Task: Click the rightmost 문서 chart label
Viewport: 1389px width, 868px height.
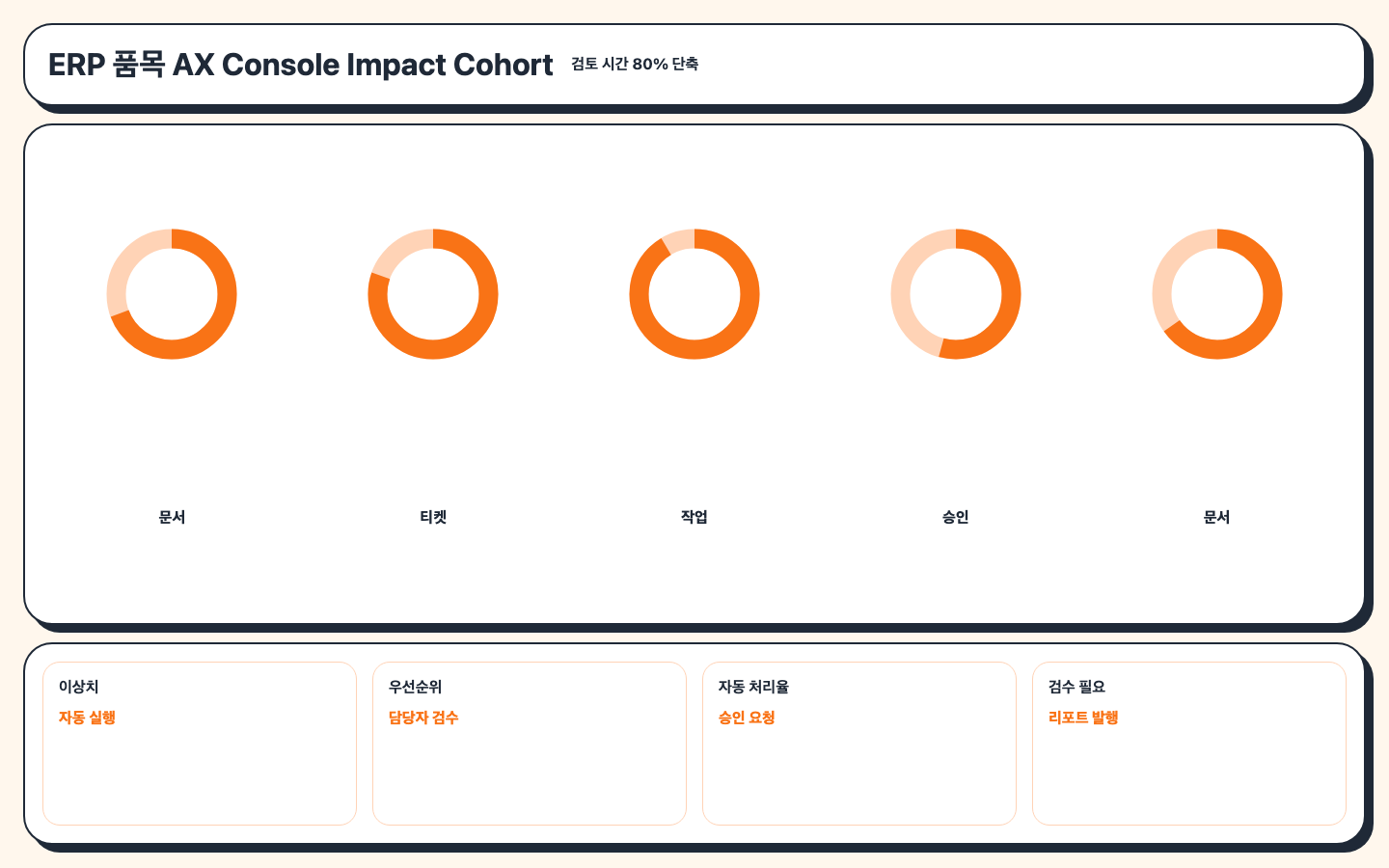Action: [x=1217, y=517]
